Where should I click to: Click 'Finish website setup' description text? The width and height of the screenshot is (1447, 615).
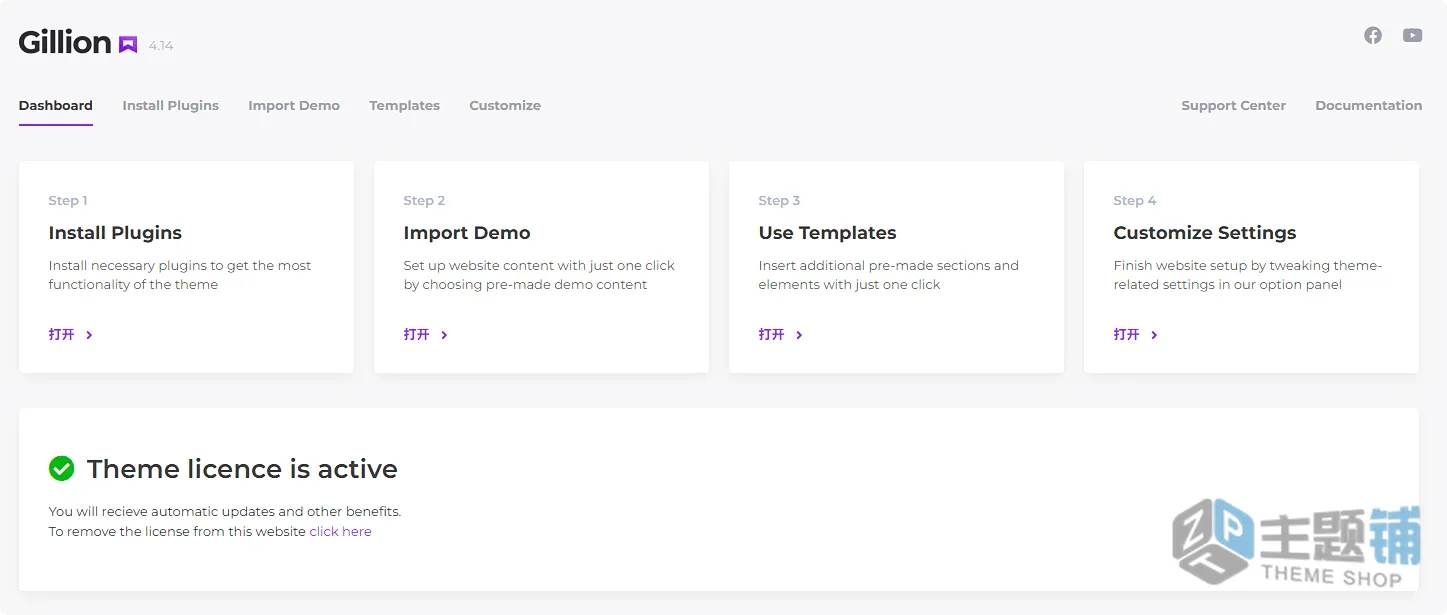(1248, 275)
